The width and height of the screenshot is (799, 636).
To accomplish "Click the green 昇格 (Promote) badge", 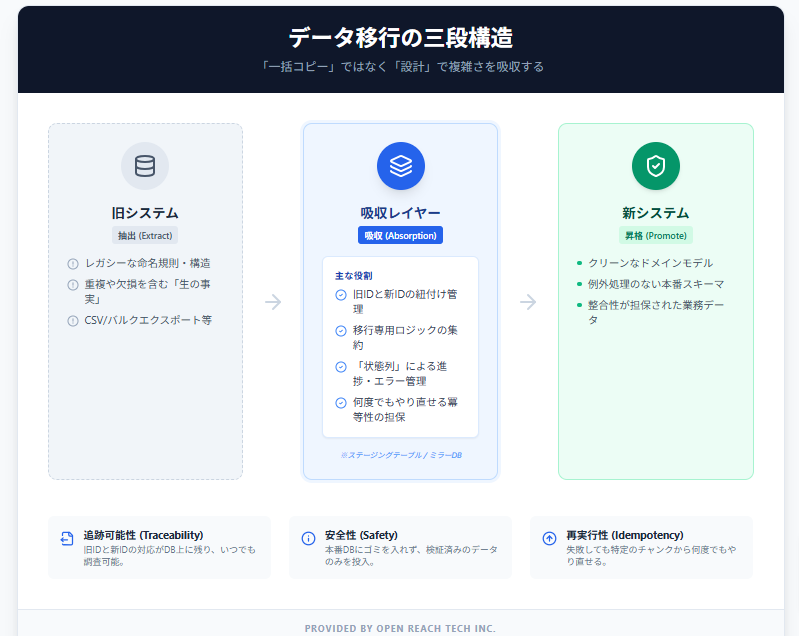I will click(x=655, y=236).
